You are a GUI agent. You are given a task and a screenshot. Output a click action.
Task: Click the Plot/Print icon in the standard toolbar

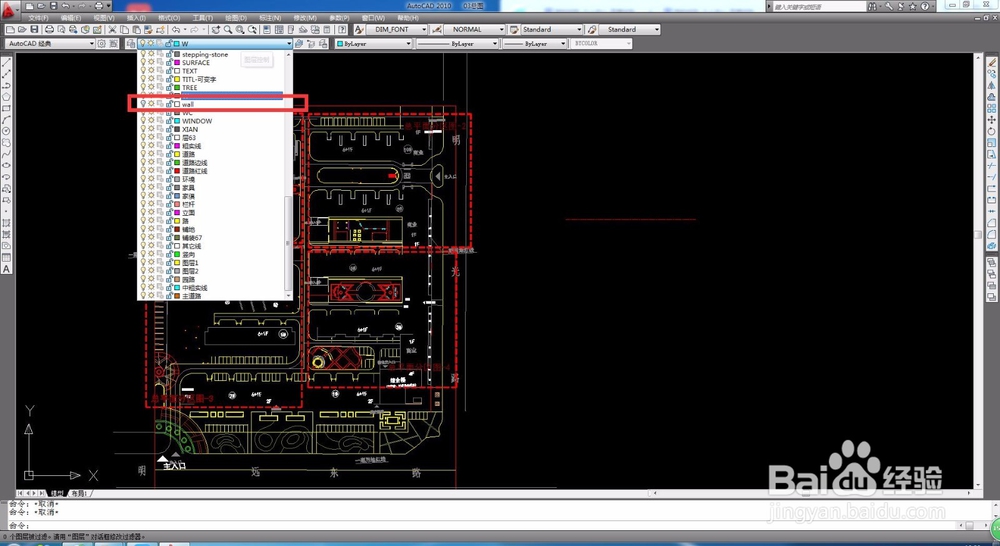click(x=49, y=29)
